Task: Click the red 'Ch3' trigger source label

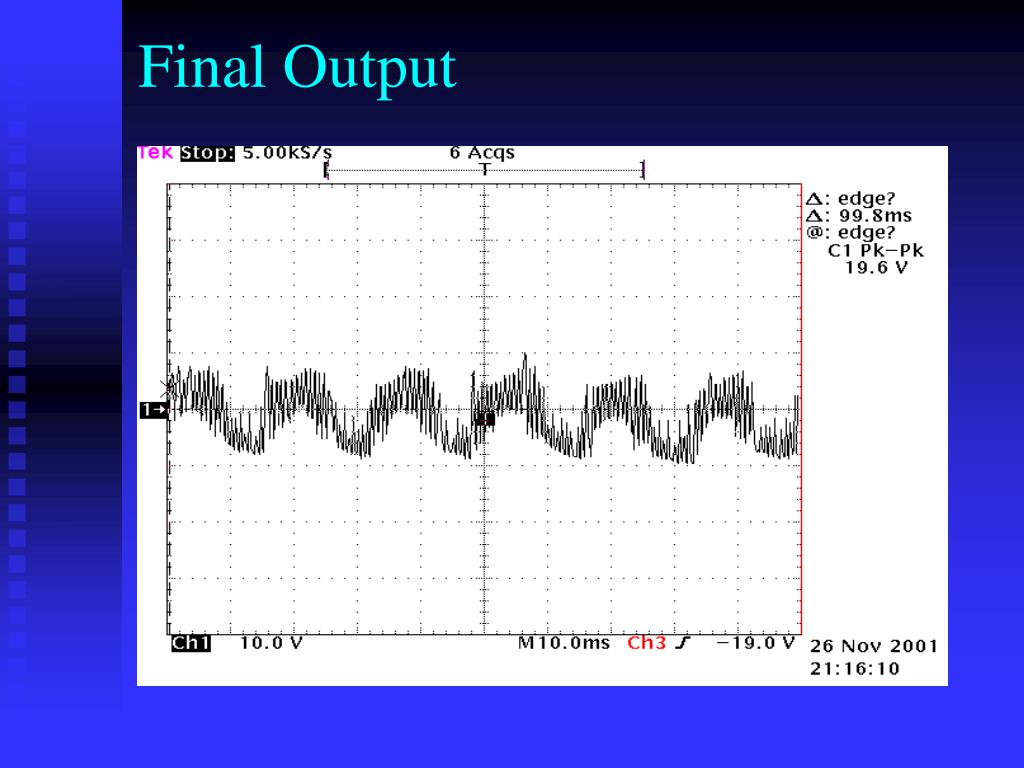Action: 646,643
